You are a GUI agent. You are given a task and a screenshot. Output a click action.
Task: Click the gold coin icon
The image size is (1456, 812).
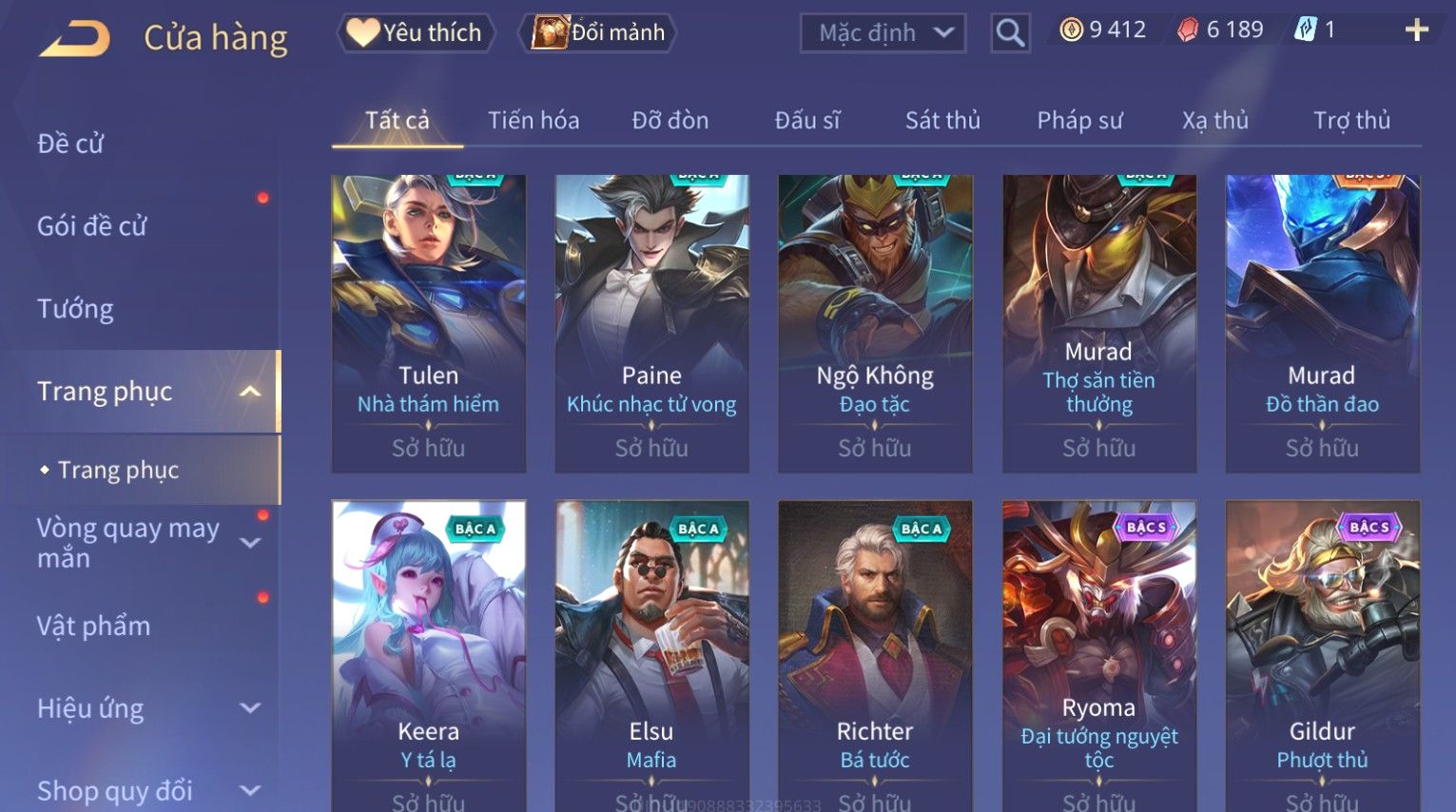pyautogui.click(x=1072, y=30)
